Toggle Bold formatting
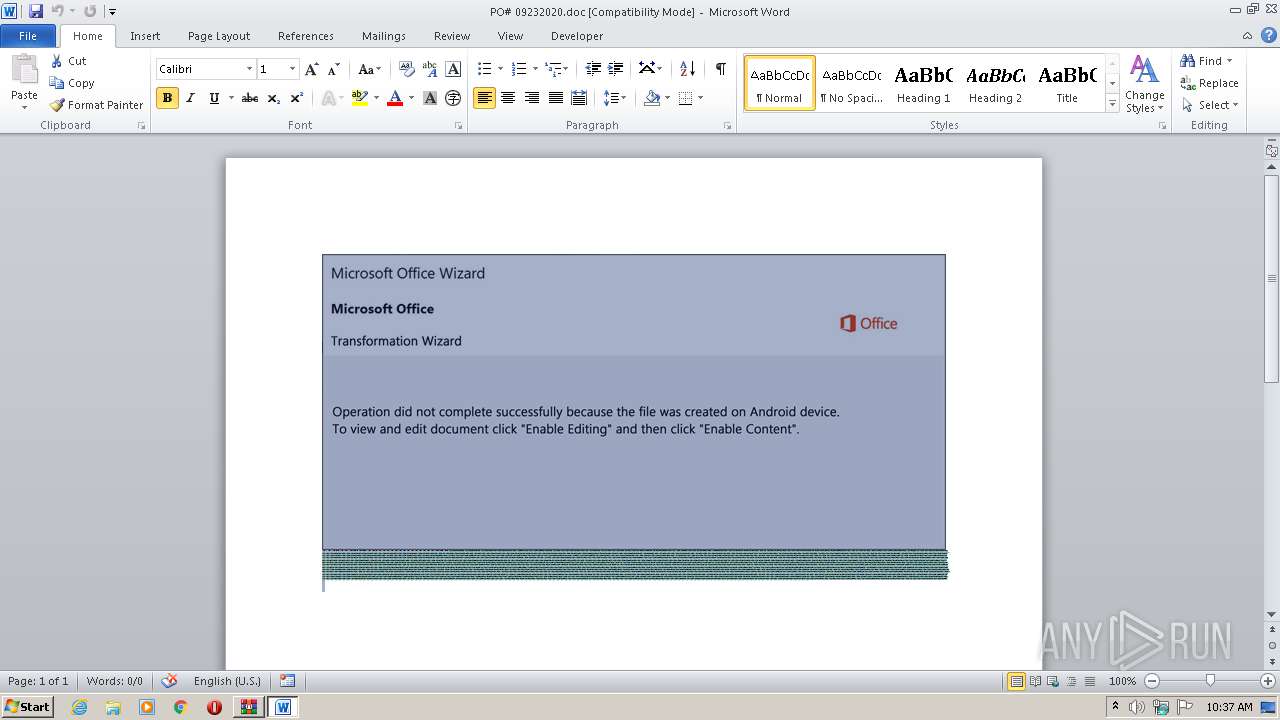The height and width of the screenshot is (720, 1280). pyautogui.click(x=167, y=98)
